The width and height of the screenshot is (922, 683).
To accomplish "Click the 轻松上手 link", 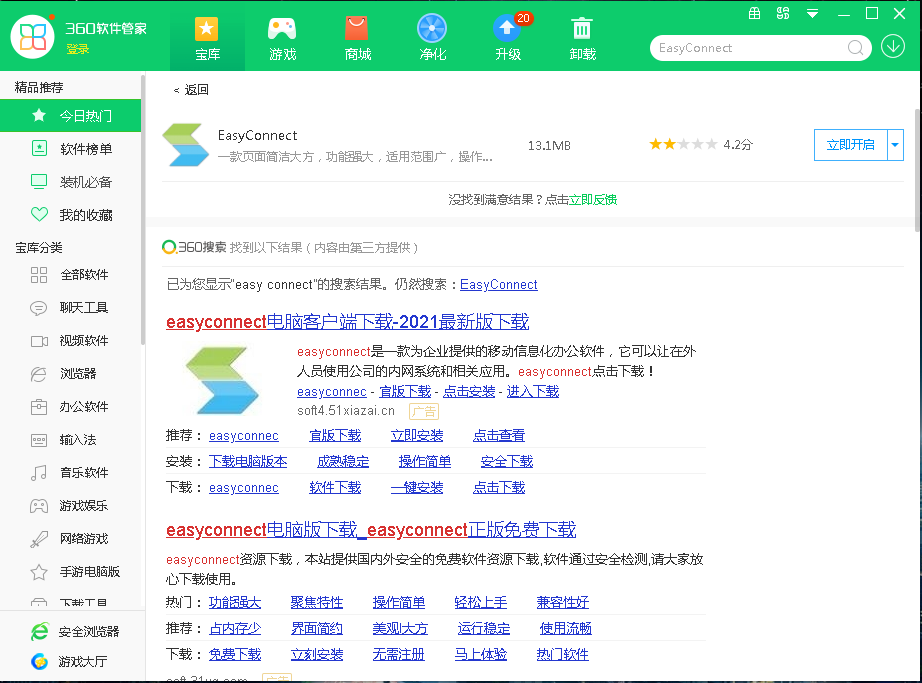I will [x=480, y=602].
